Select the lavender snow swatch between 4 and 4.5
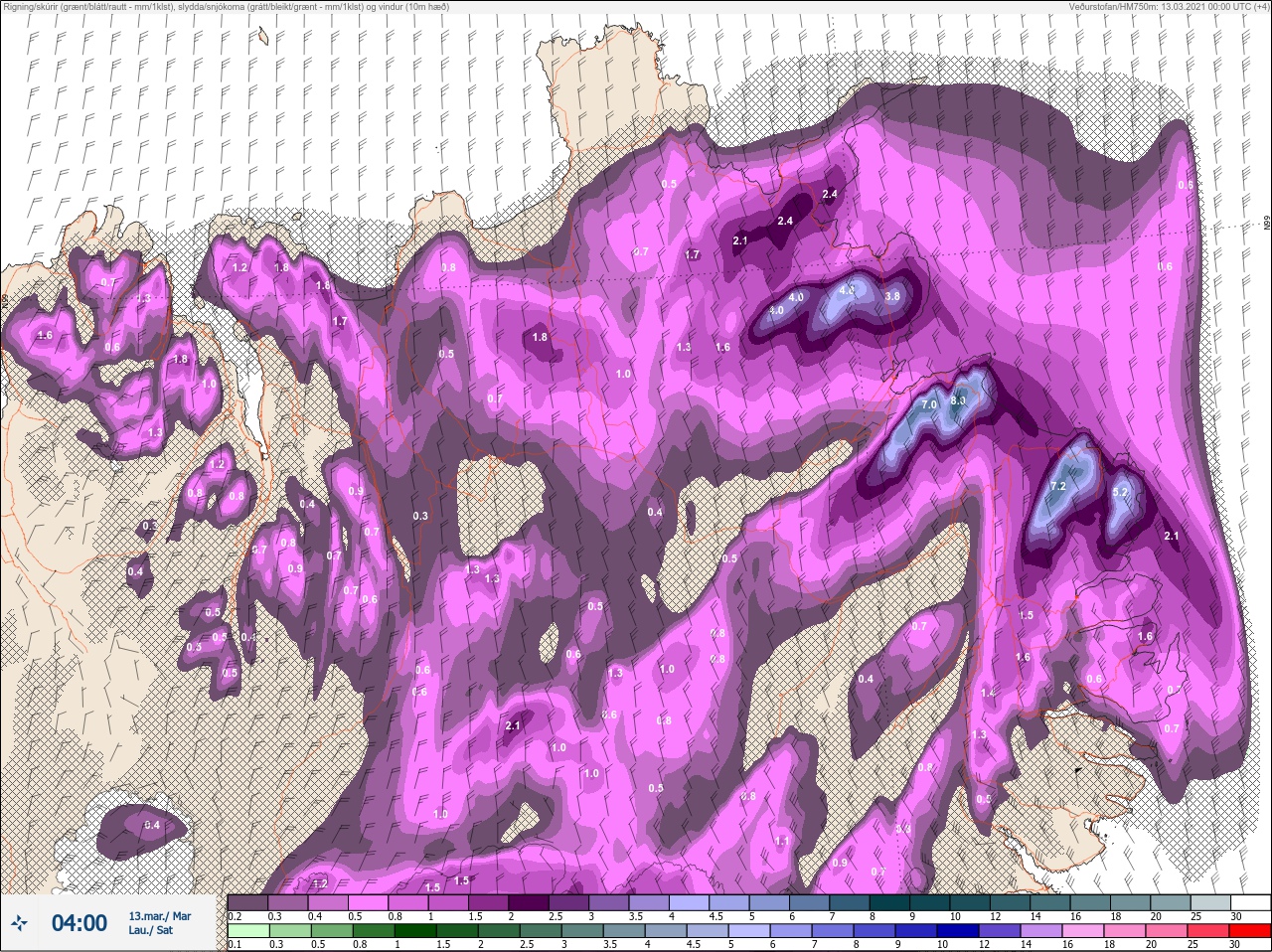1272x952 pixels. tap(691, 902)
